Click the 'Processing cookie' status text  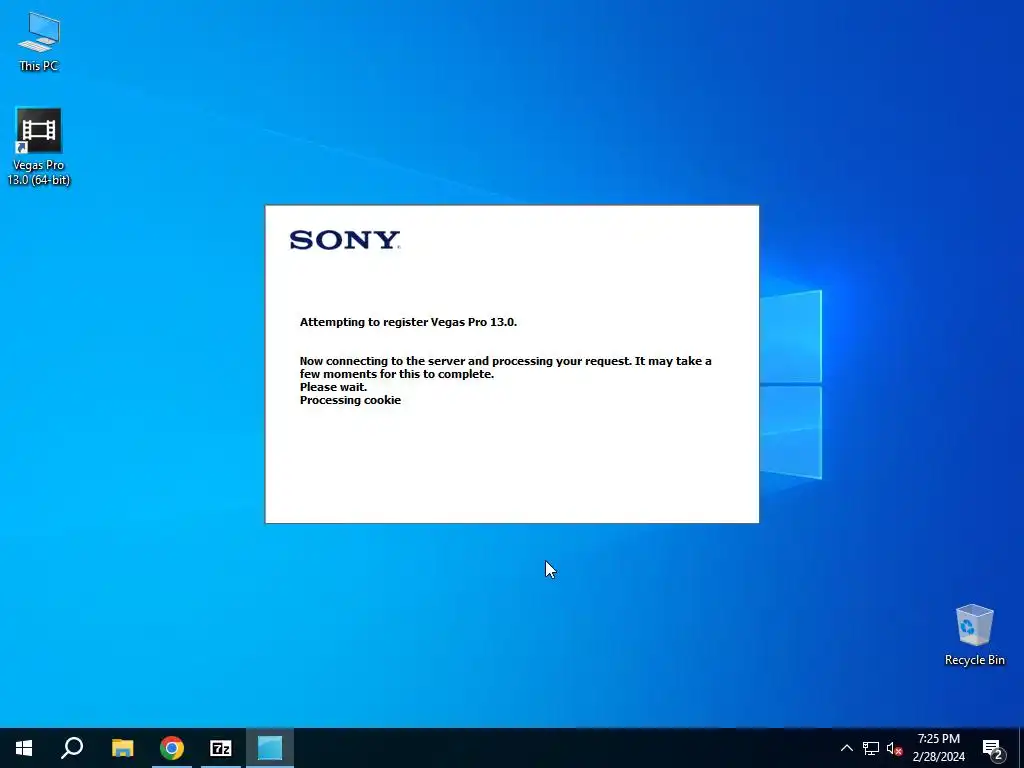pyautogui.click(x=350, y=400)
